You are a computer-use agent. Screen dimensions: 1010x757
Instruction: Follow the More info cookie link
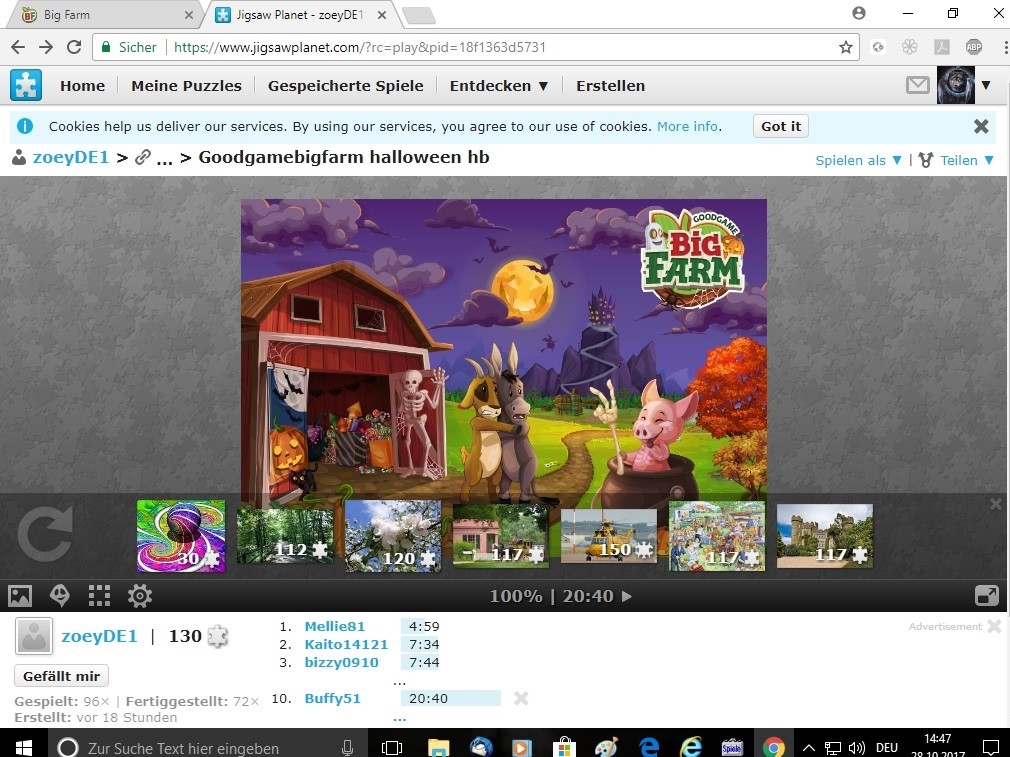coord(687,126)
